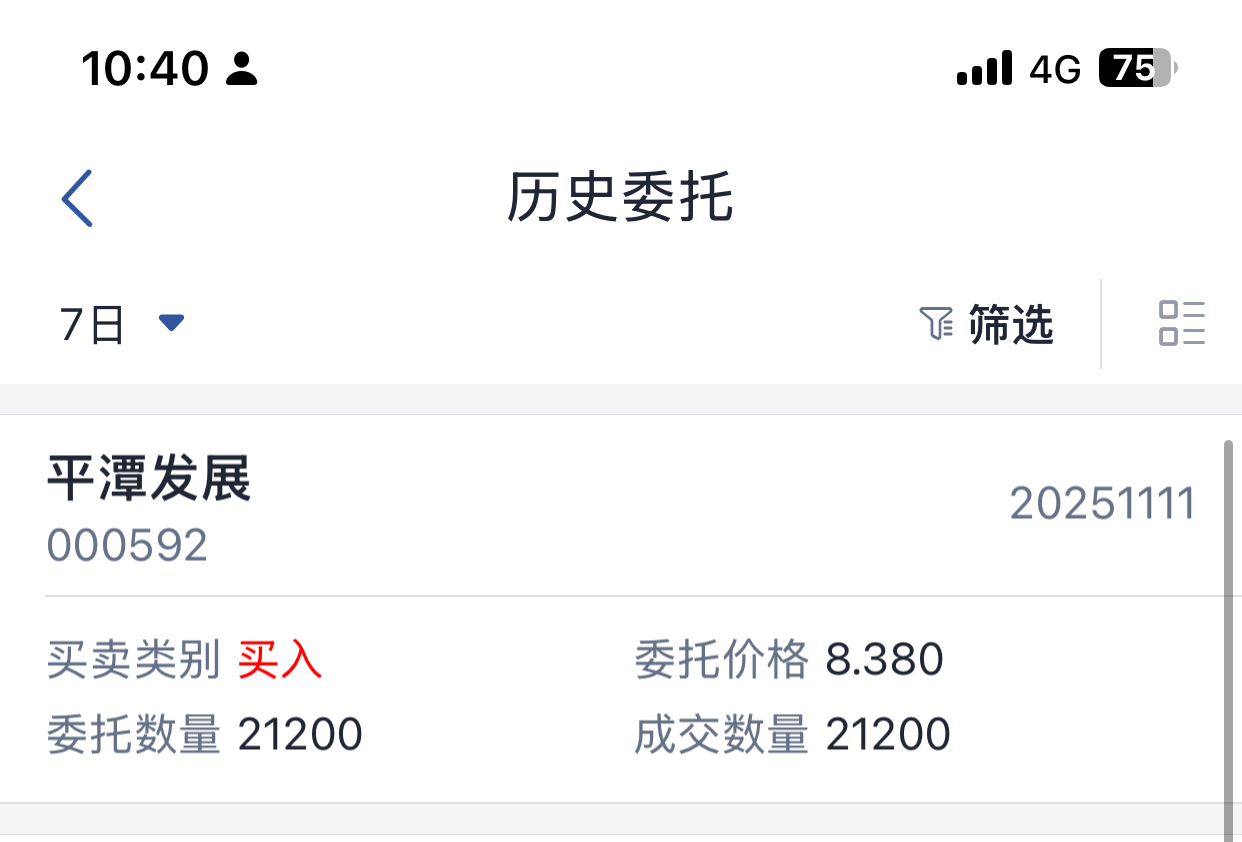
Task: Click the blue triangle next to 7日
Action: (x=172, y=323)
